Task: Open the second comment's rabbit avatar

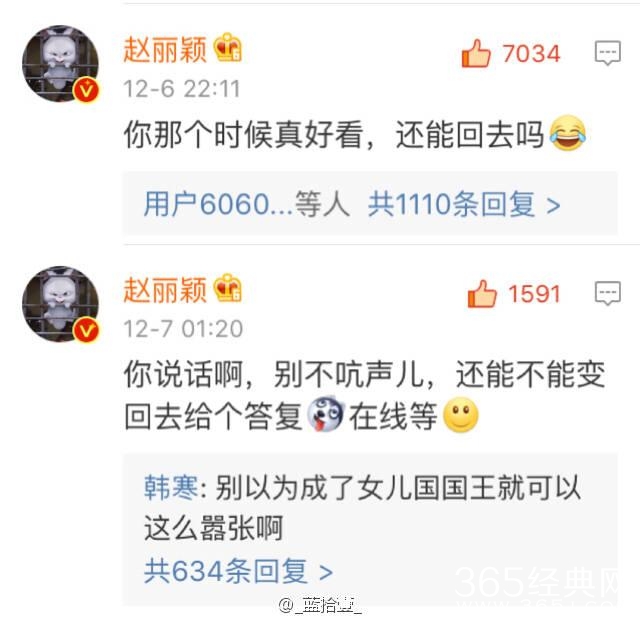Action: pos(60,304)
